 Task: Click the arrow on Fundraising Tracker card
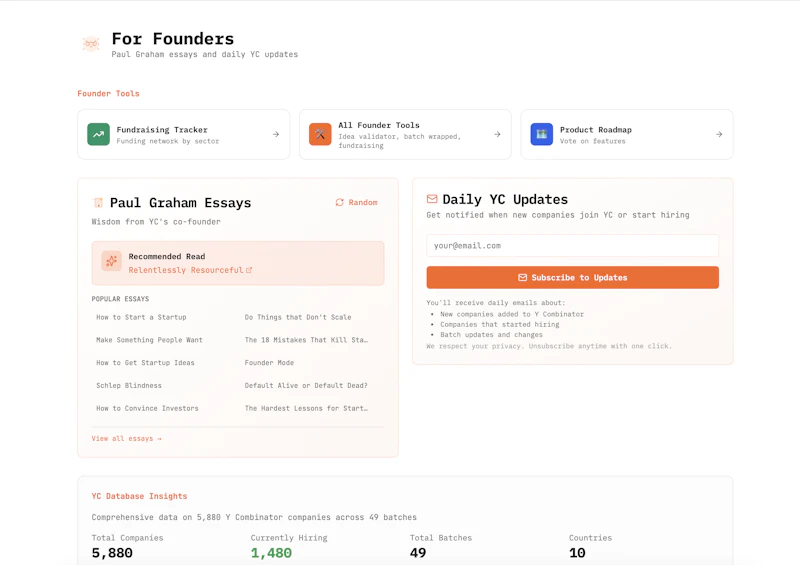[x=276, y=134]
